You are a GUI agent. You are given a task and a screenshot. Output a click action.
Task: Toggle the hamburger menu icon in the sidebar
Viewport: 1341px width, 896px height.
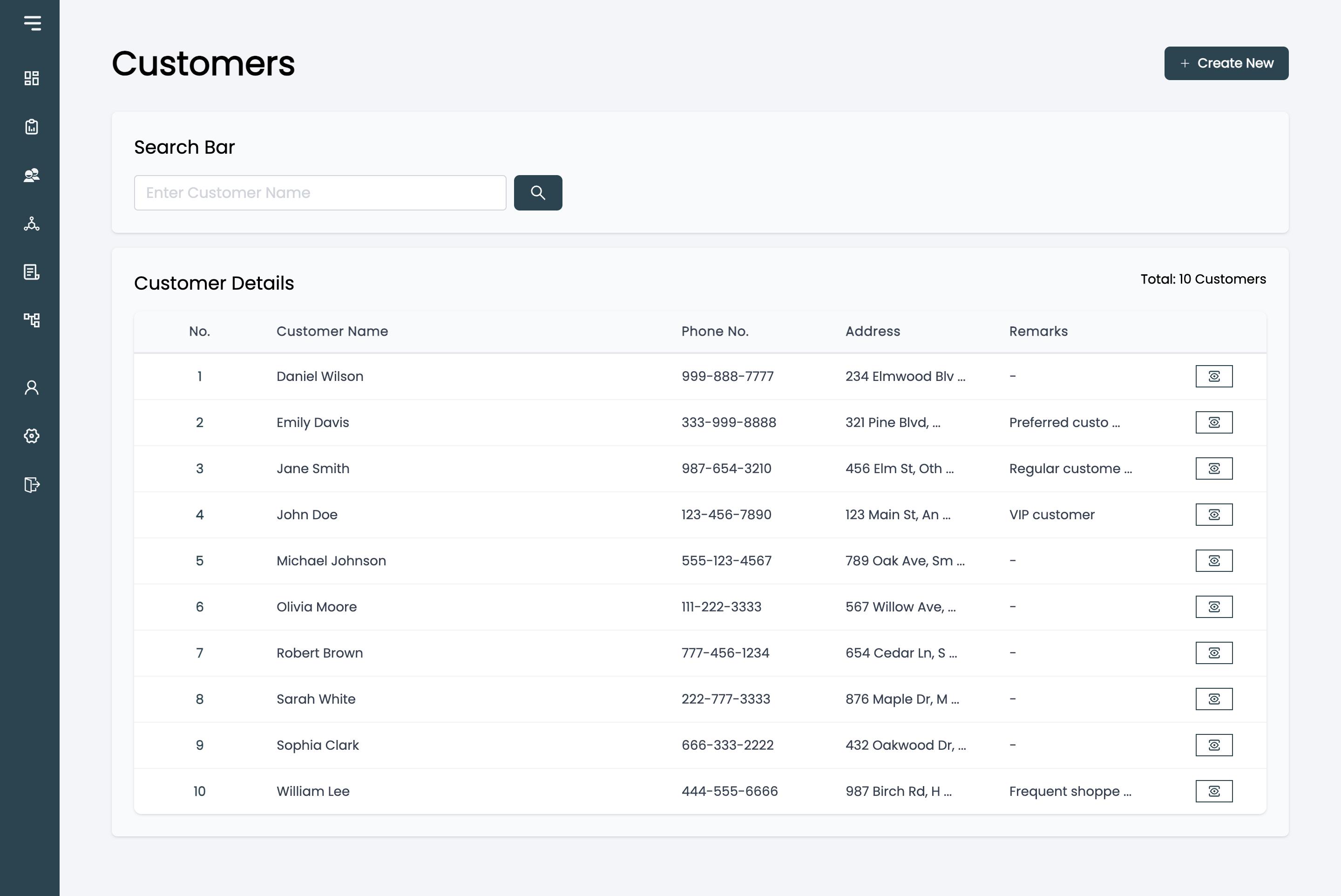coord(33,23)
